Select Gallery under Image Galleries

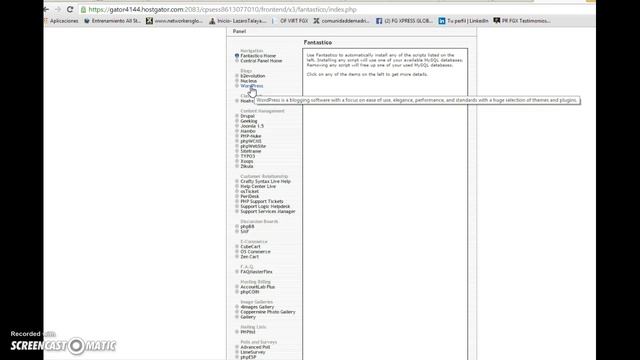(248, 317)
